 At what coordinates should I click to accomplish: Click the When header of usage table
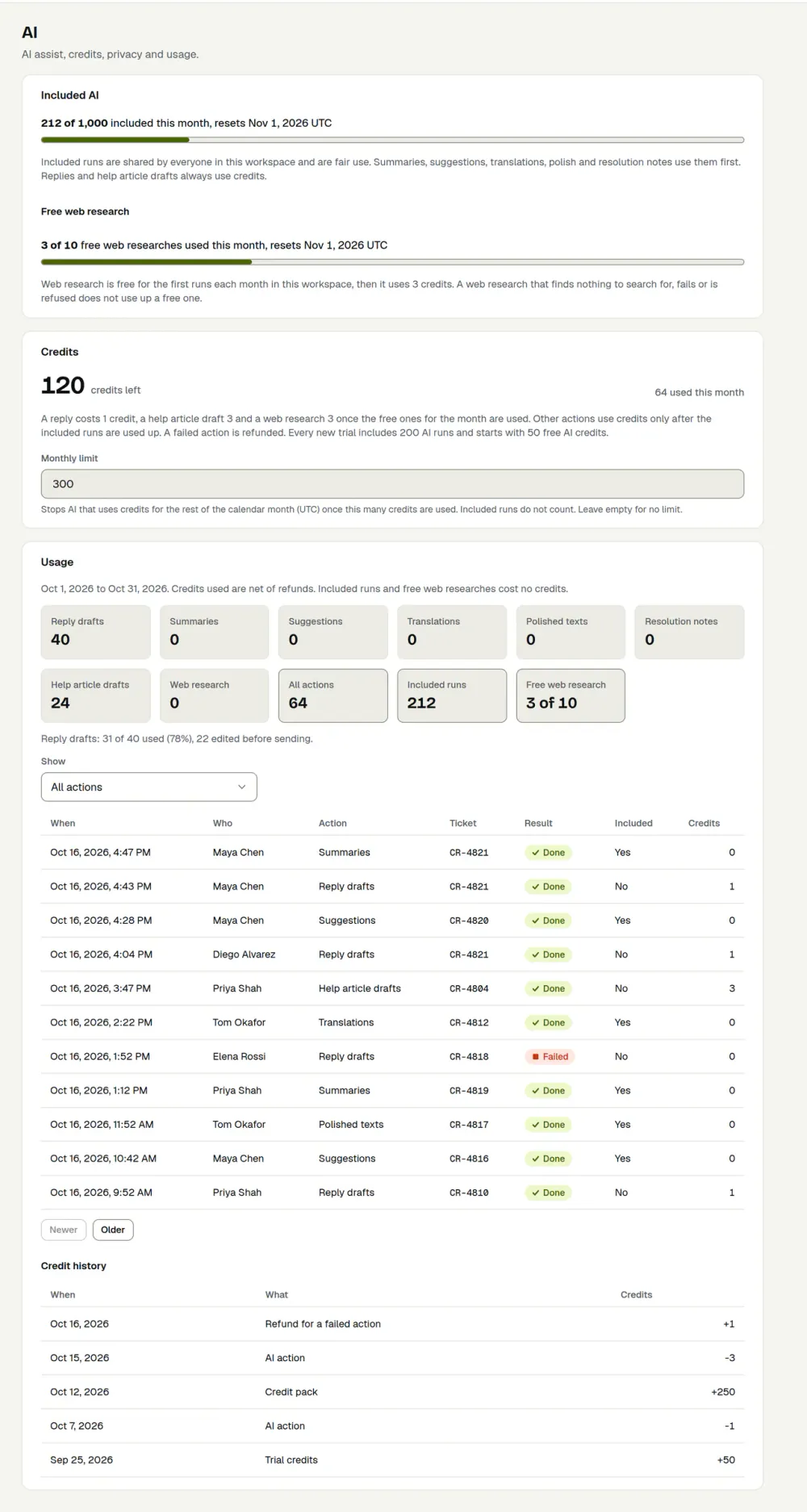tap(63, 823)
